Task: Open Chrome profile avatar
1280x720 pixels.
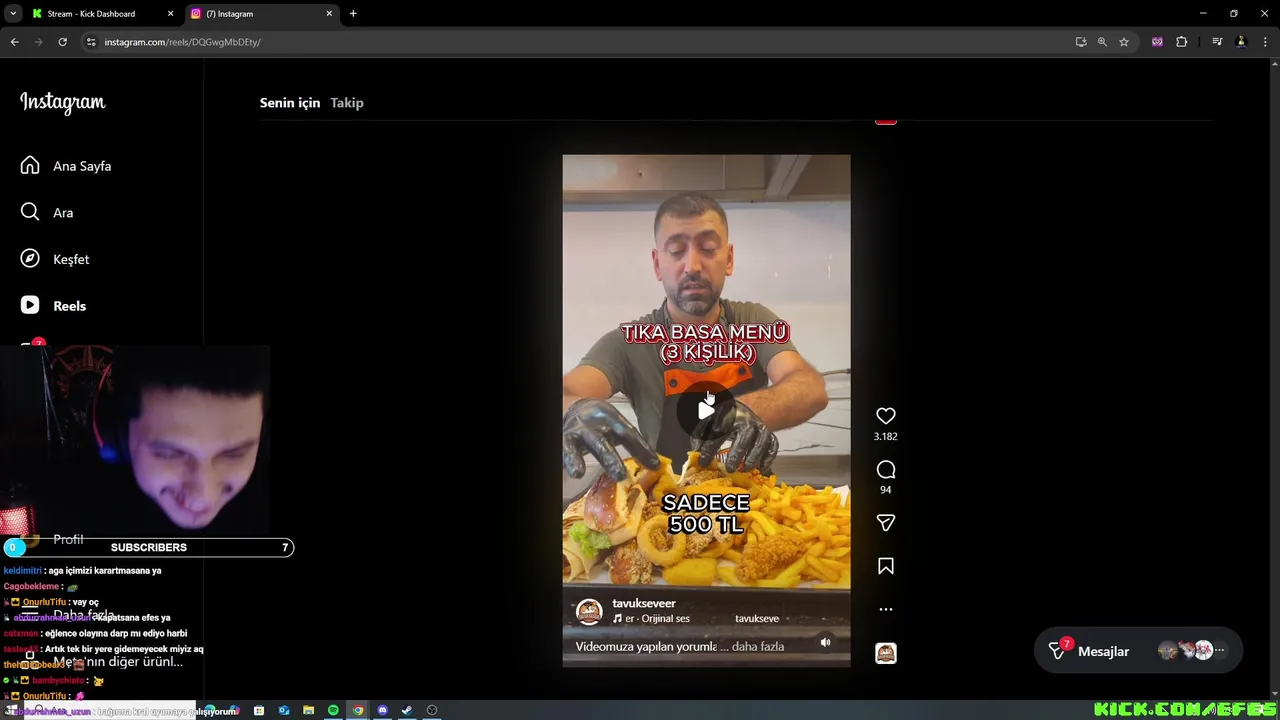Action: pyautogui.click(x=1241, y=42)
